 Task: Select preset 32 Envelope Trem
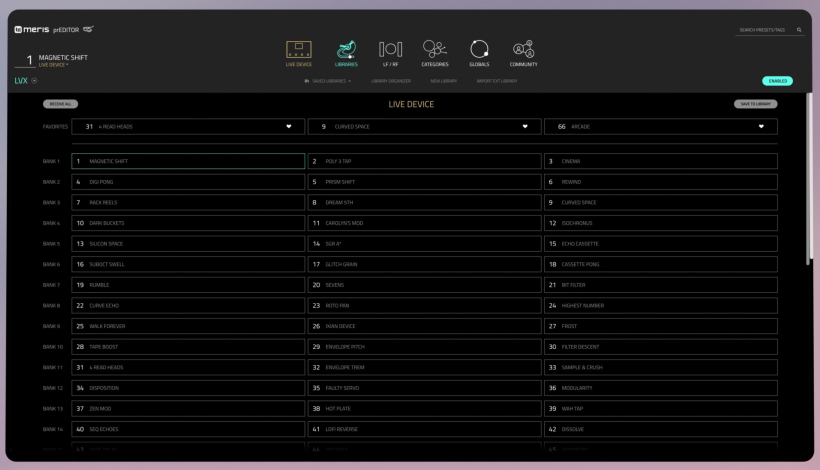click(x=425, y=368)
